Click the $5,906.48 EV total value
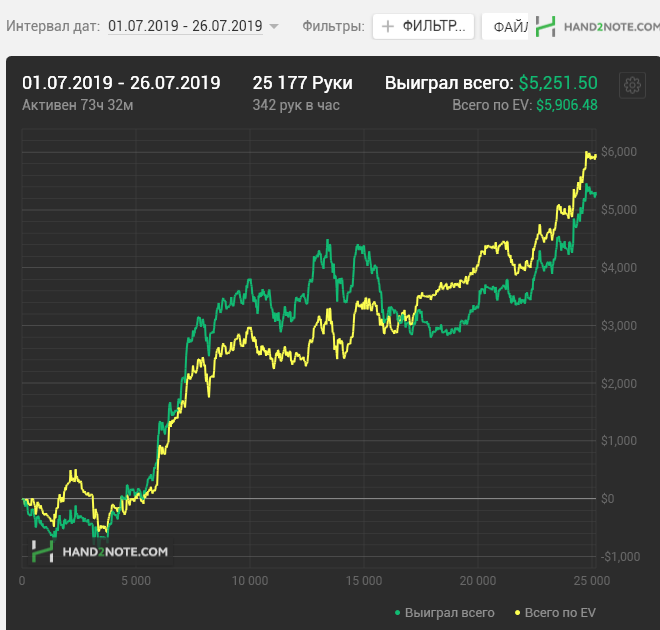This screenshot has height=630, width=660. (x=567, y=105)
